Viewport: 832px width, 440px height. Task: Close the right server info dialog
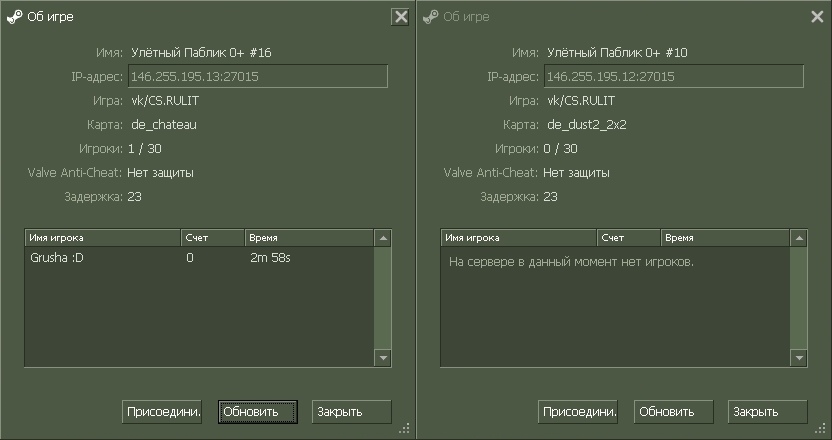(x=816, y=17)
